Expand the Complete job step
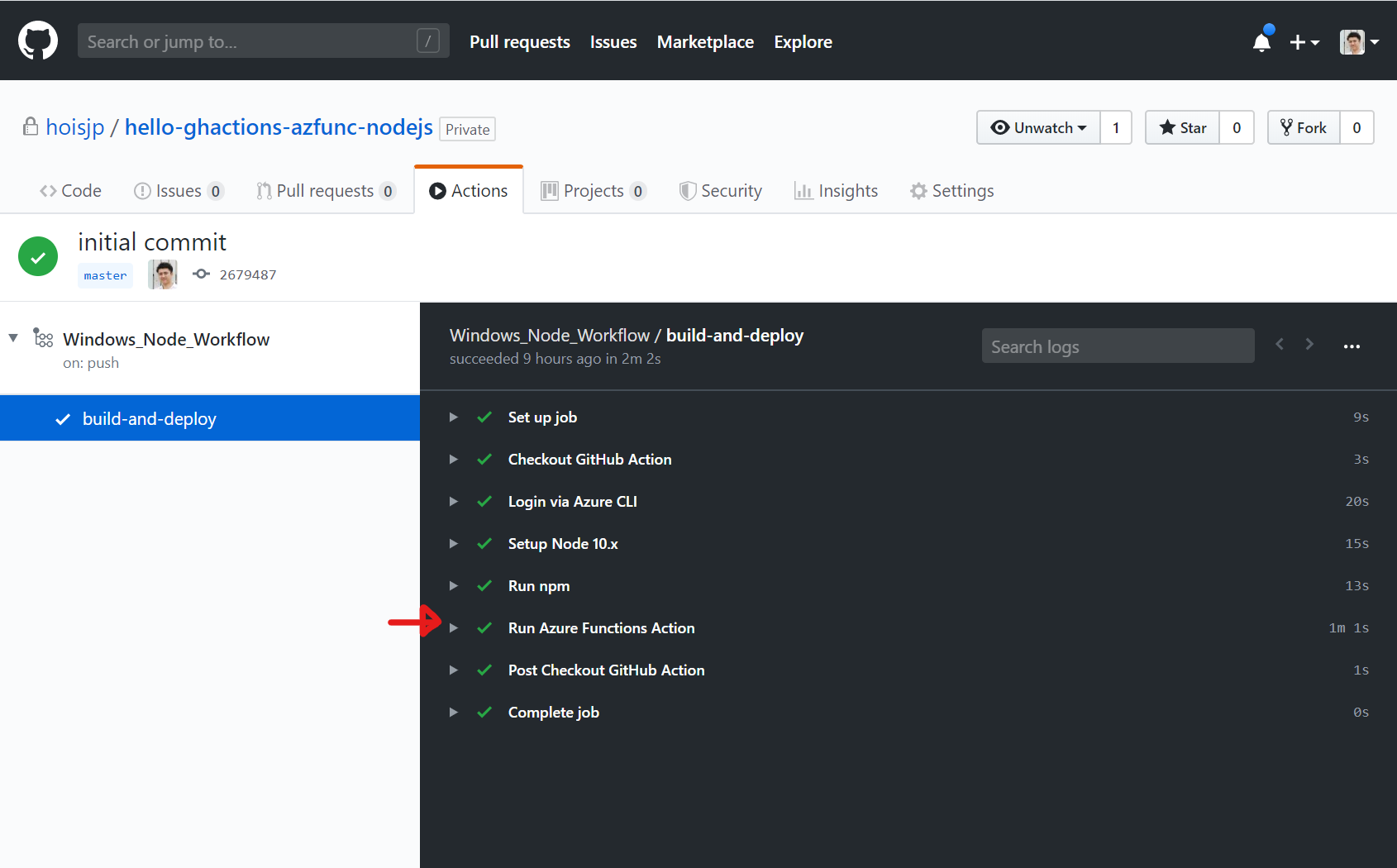The height and width of the screenshot is (868, 1397). [453, 713]
